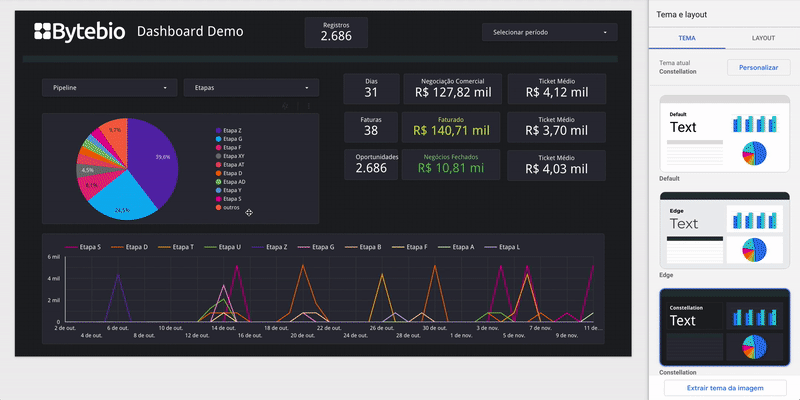Click the Personalizar button
This screenshot has width=800, height=400.
758,67
